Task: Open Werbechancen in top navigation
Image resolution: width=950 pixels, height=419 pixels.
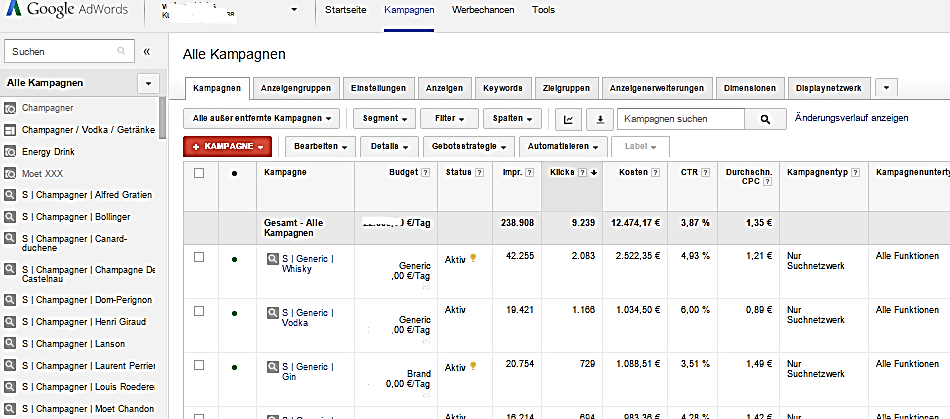Action: (483, 10)
